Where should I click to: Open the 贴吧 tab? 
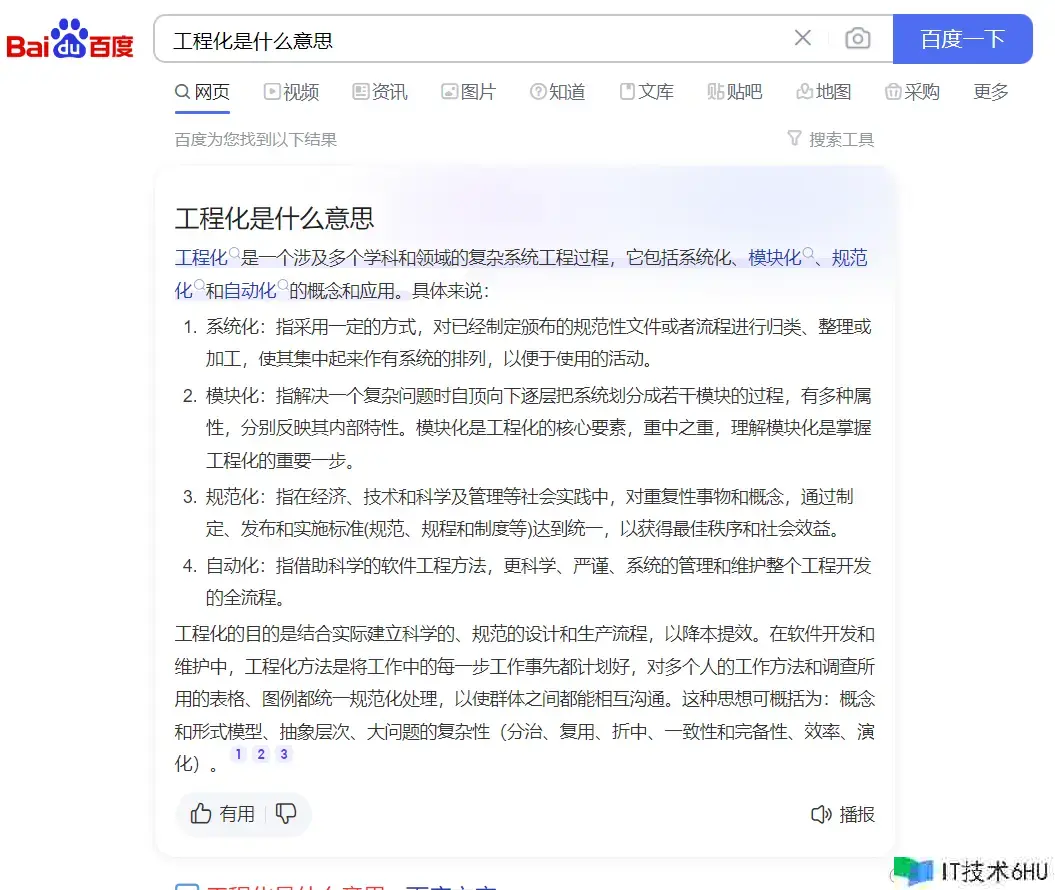734,92
